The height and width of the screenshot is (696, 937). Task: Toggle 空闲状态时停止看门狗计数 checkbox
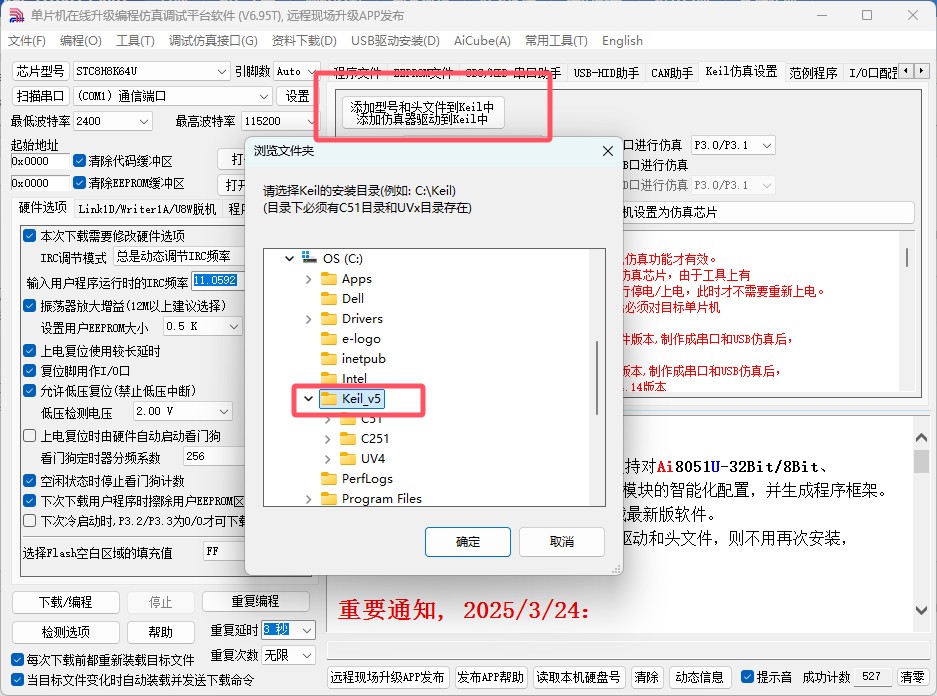click(29, 480)
